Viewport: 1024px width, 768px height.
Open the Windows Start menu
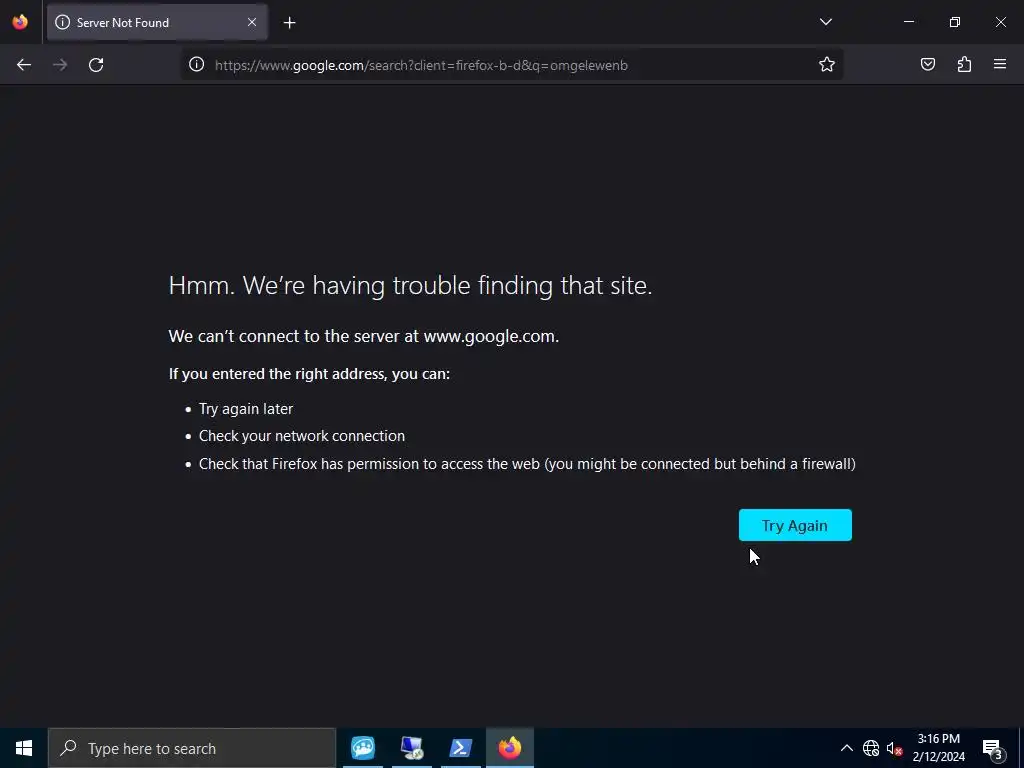coord(24,748)
